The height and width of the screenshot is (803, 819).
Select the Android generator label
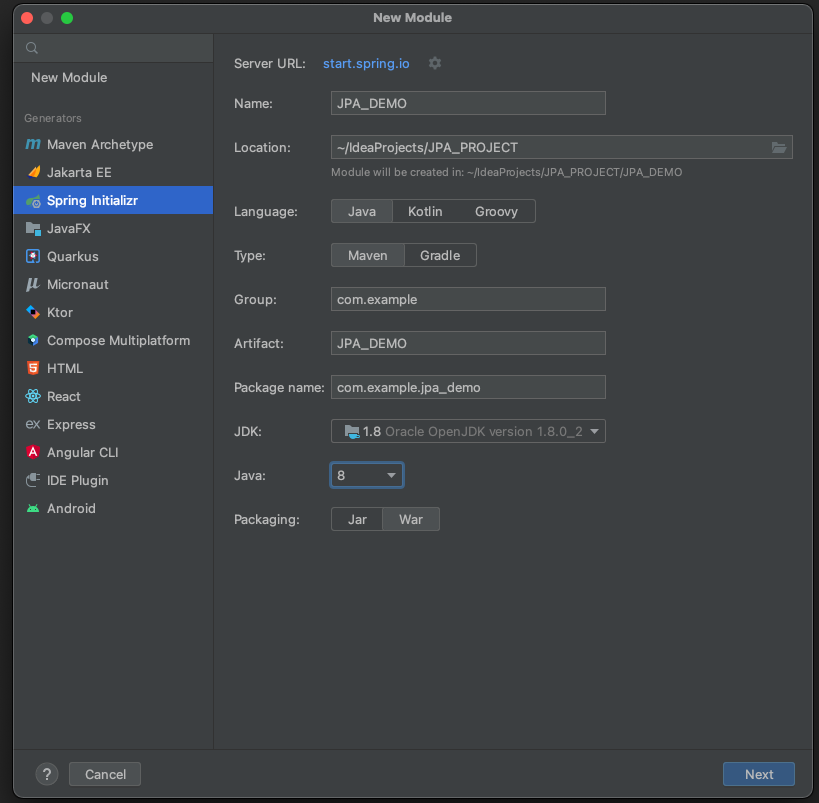pos(71,508)
